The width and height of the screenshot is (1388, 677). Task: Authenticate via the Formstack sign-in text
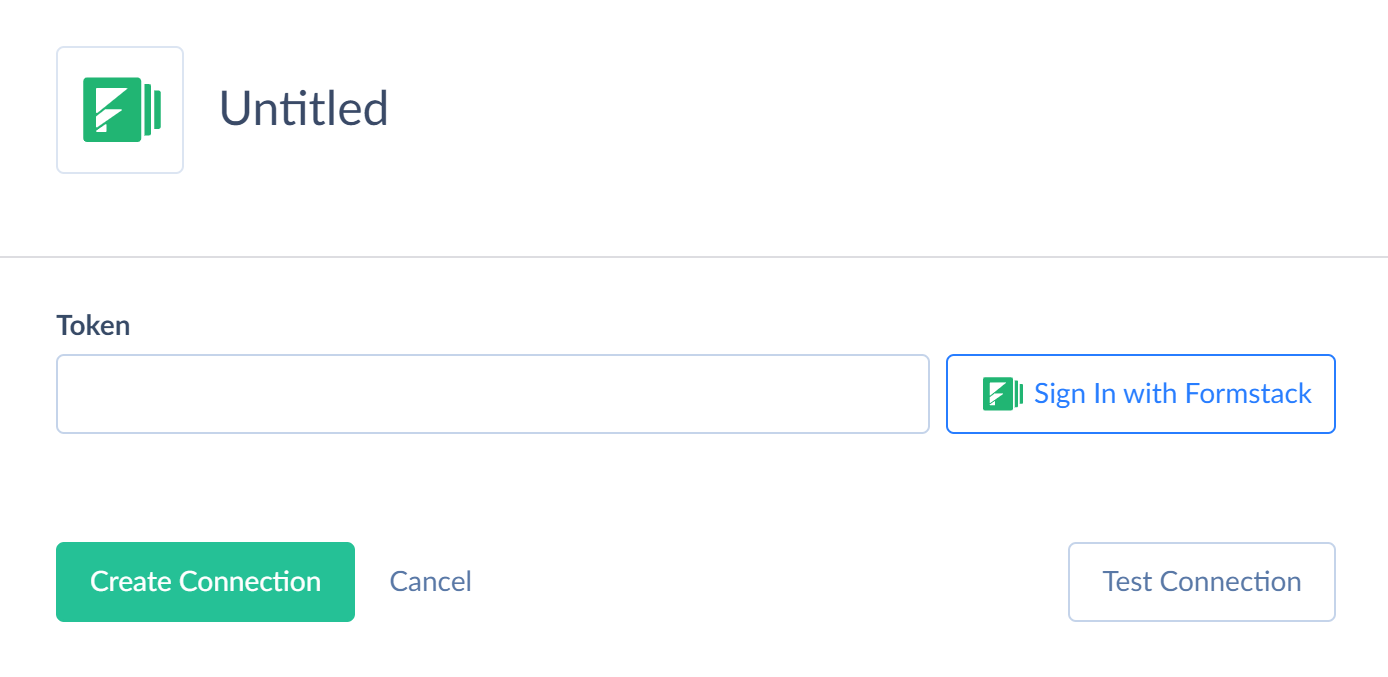click(1172, 394)
